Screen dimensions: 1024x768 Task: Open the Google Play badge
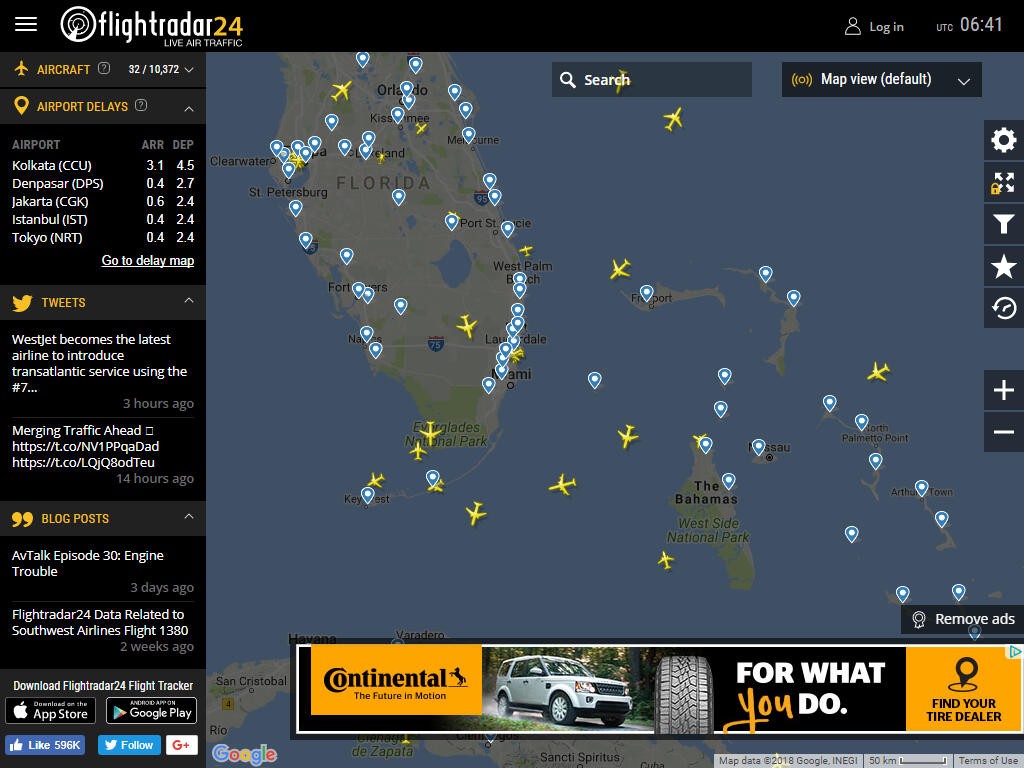point(152,711)
